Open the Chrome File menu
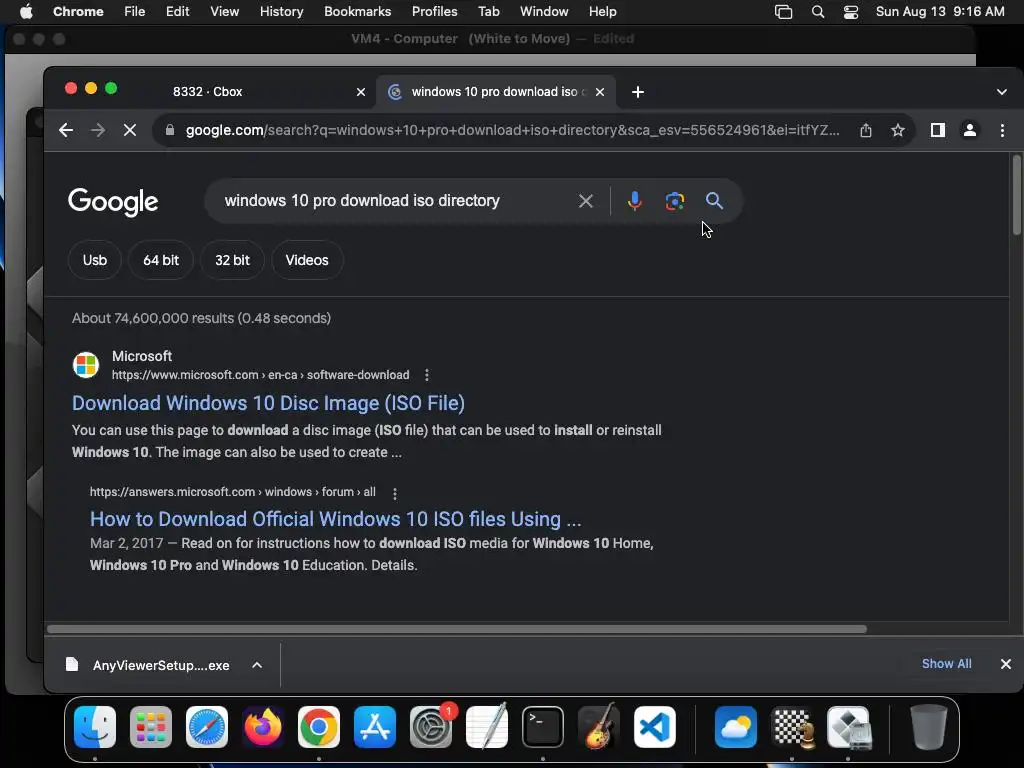 (x=135, y=12)
